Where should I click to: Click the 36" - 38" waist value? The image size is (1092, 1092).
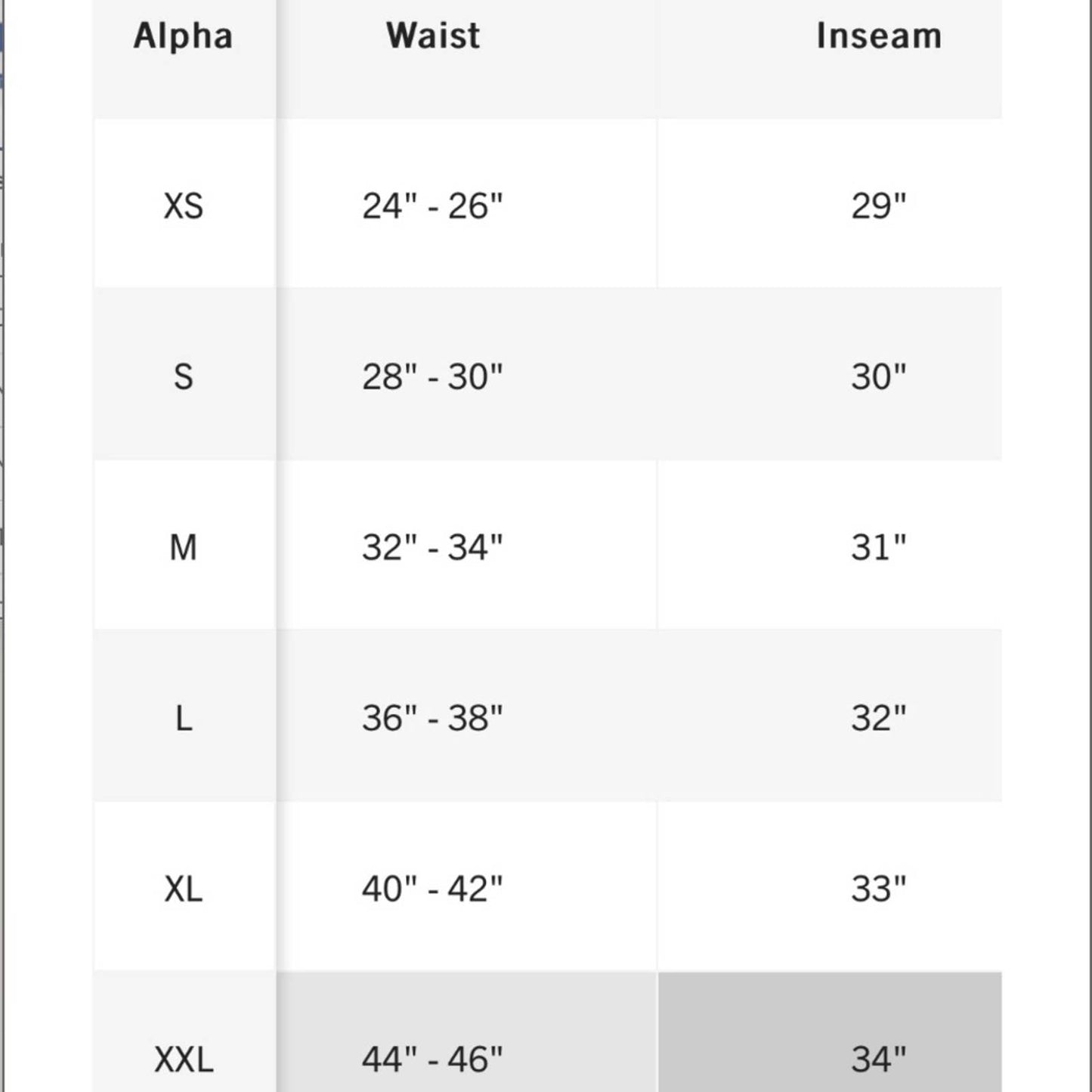432,718
